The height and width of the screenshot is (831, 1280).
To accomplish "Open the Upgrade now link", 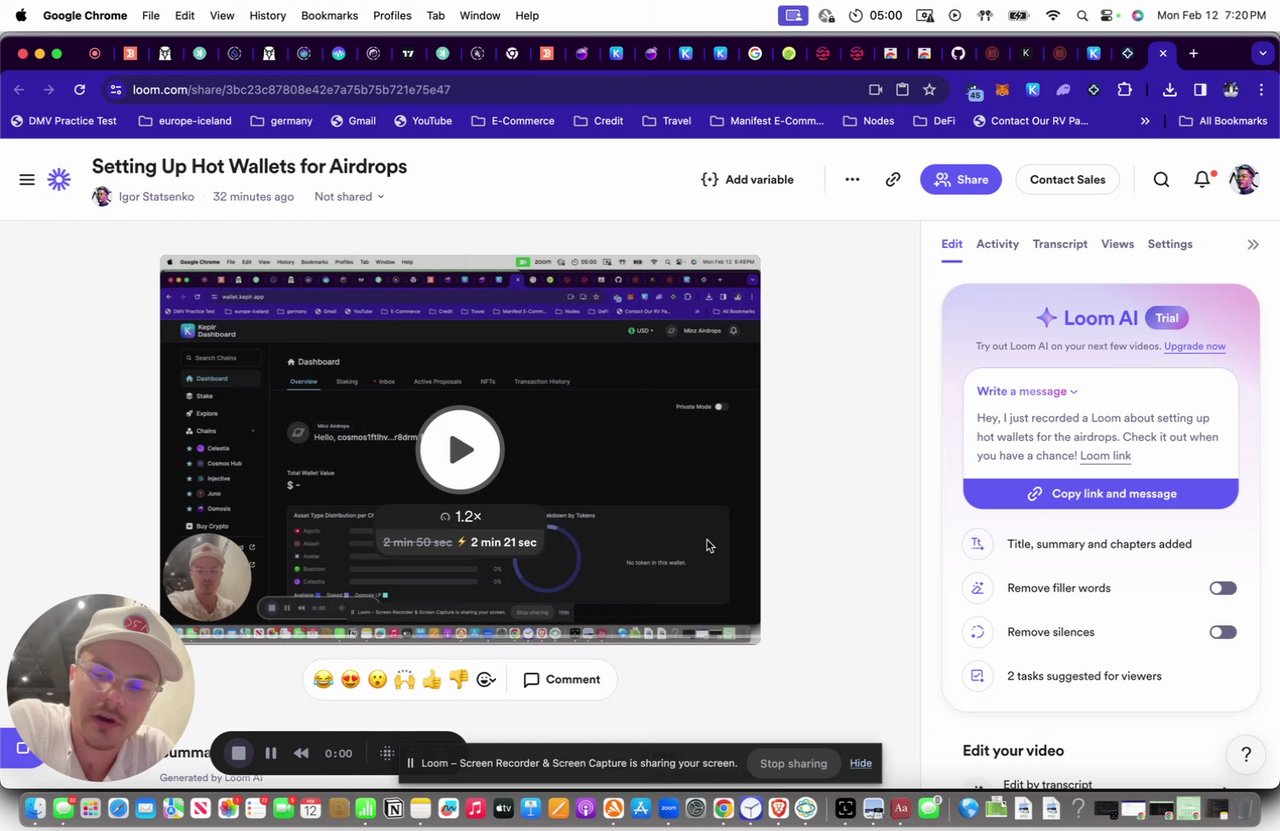I will [x=1195, y=346].
